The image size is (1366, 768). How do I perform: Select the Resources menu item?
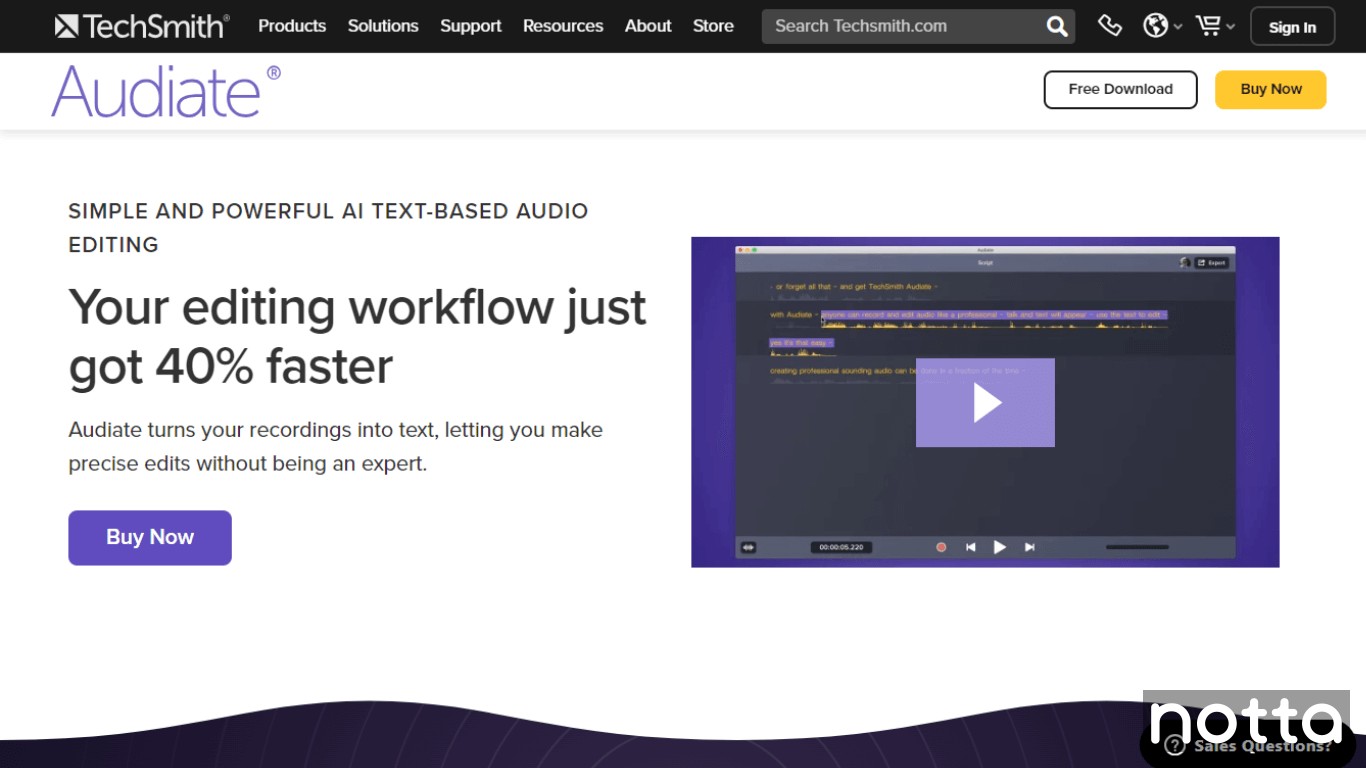pos(563,26)
